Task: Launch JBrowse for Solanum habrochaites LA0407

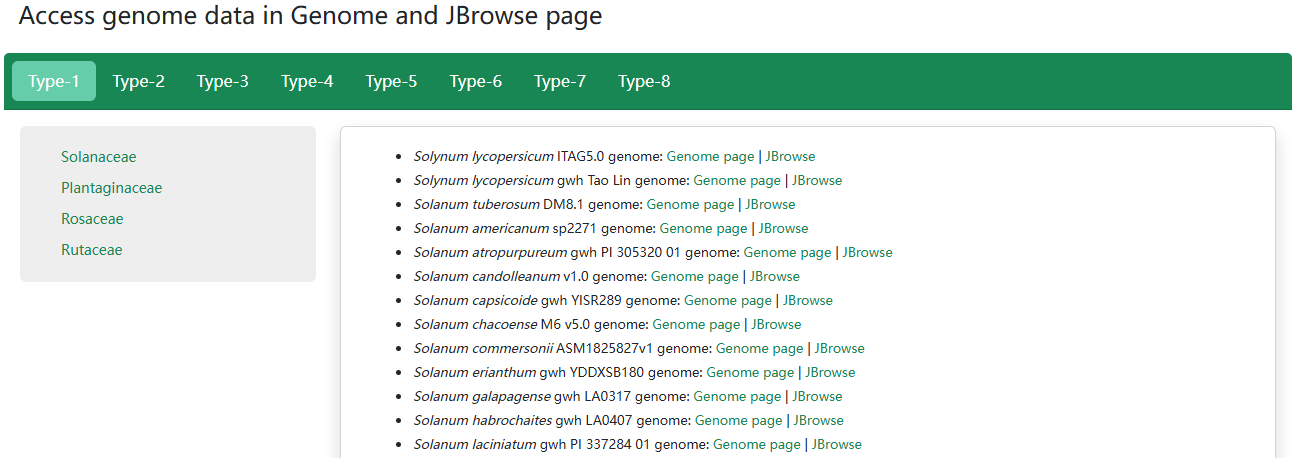Action: pyautogui.click(x=819, y=420)
